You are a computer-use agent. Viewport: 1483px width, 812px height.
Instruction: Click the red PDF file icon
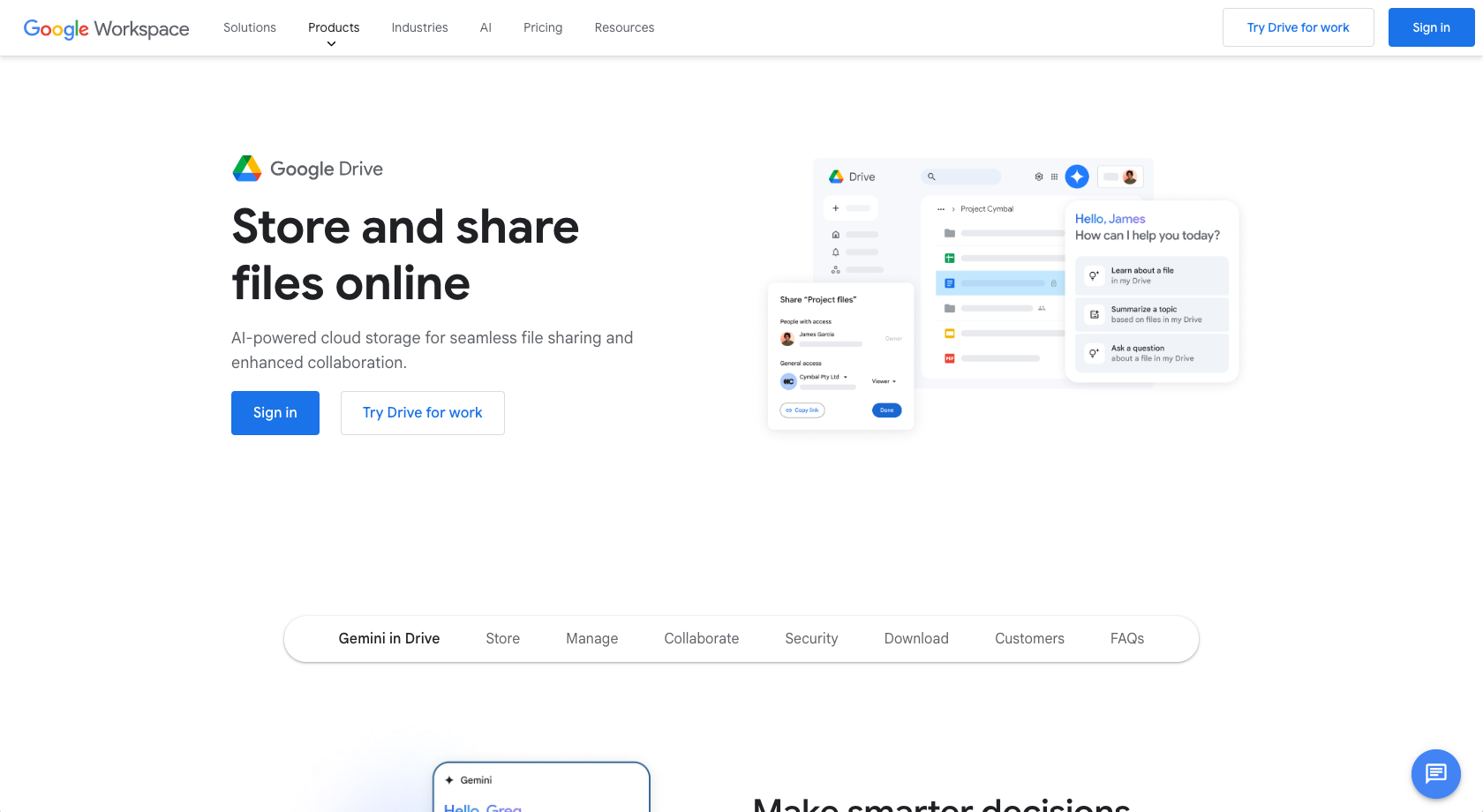click(950, 358)
